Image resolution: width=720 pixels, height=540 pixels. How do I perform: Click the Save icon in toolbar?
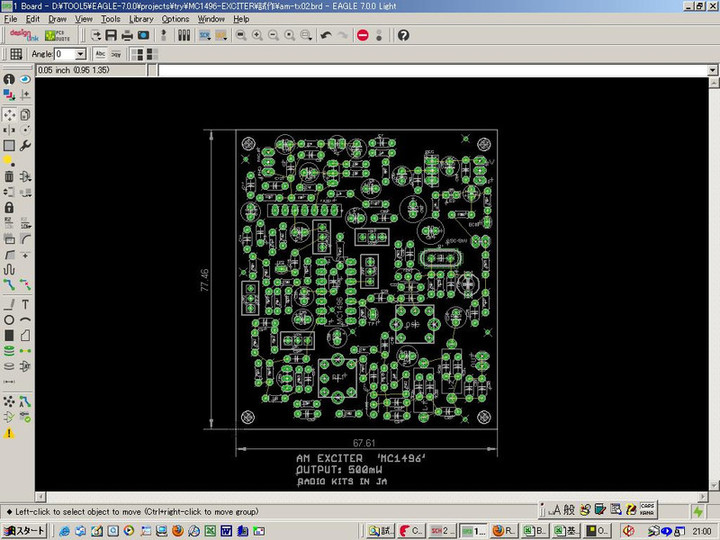point(111,35)
